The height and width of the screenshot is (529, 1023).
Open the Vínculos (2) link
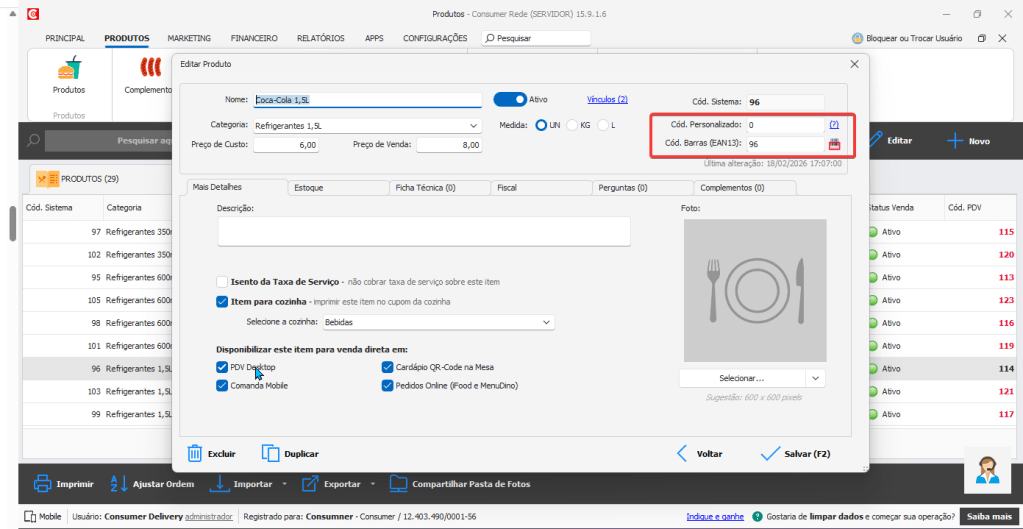click(607, 99)
